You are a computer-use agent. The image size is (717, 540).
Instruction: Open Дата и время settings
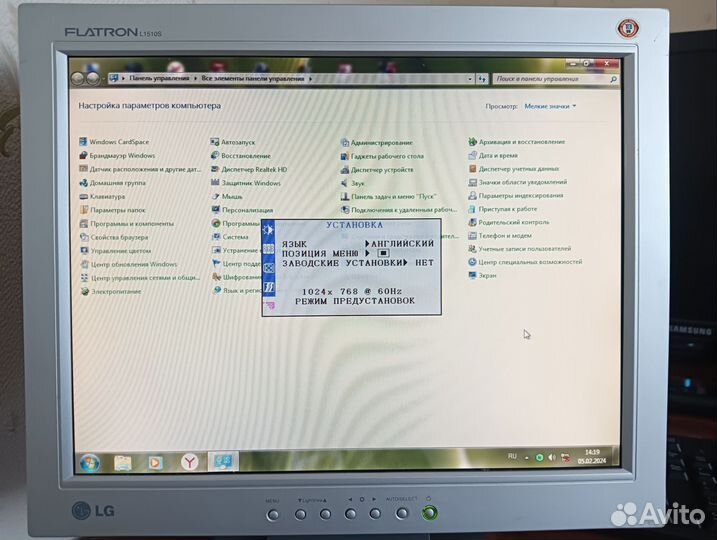(x=498, y=156)
